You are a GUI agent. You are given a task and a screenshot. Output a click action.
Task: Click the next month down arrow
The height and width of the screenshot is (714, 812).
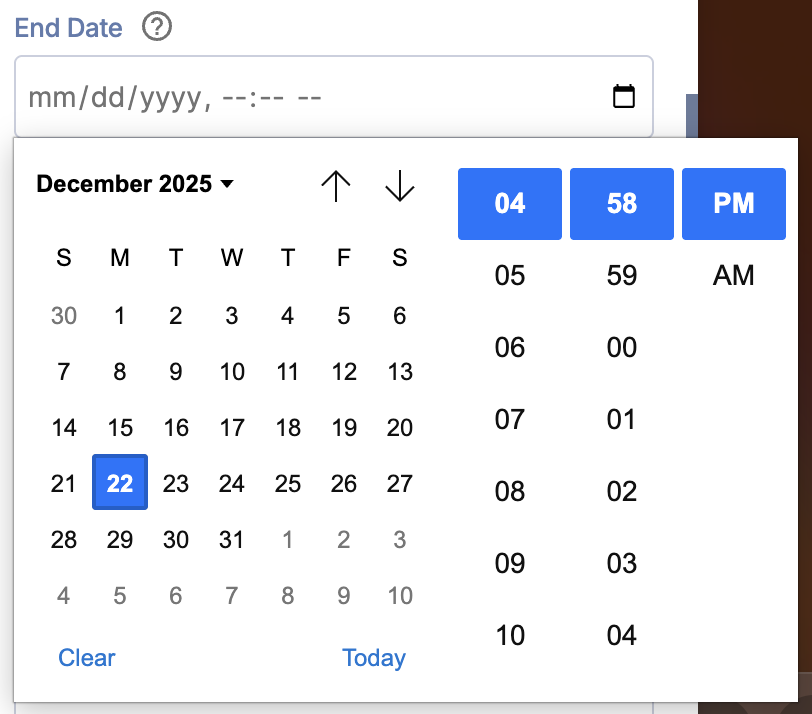tap(399, 186)
